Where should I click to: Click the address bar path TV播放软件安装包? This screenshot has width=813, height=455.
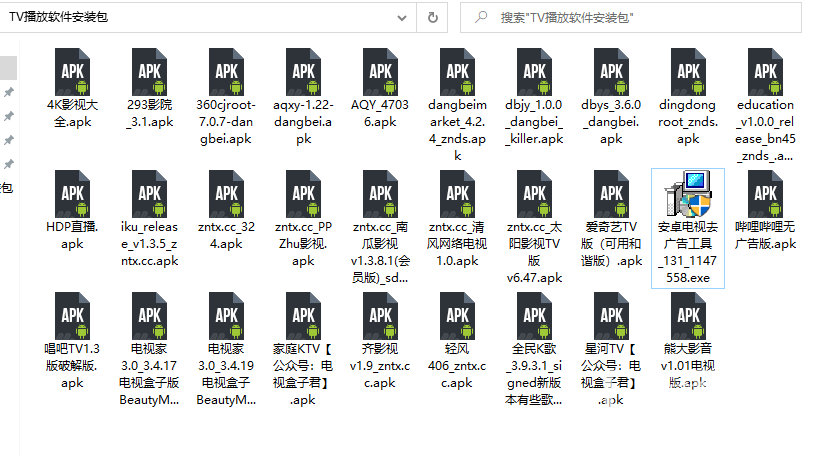tap(59, 17)
